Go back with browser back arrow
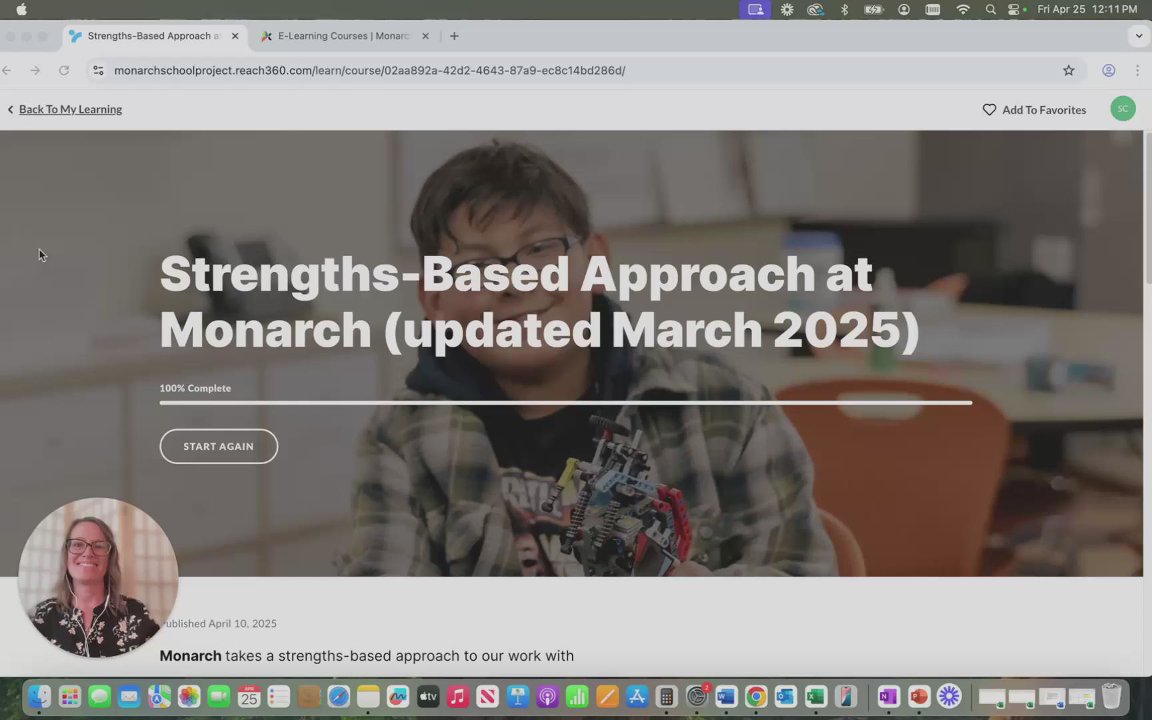 (7, 71)
